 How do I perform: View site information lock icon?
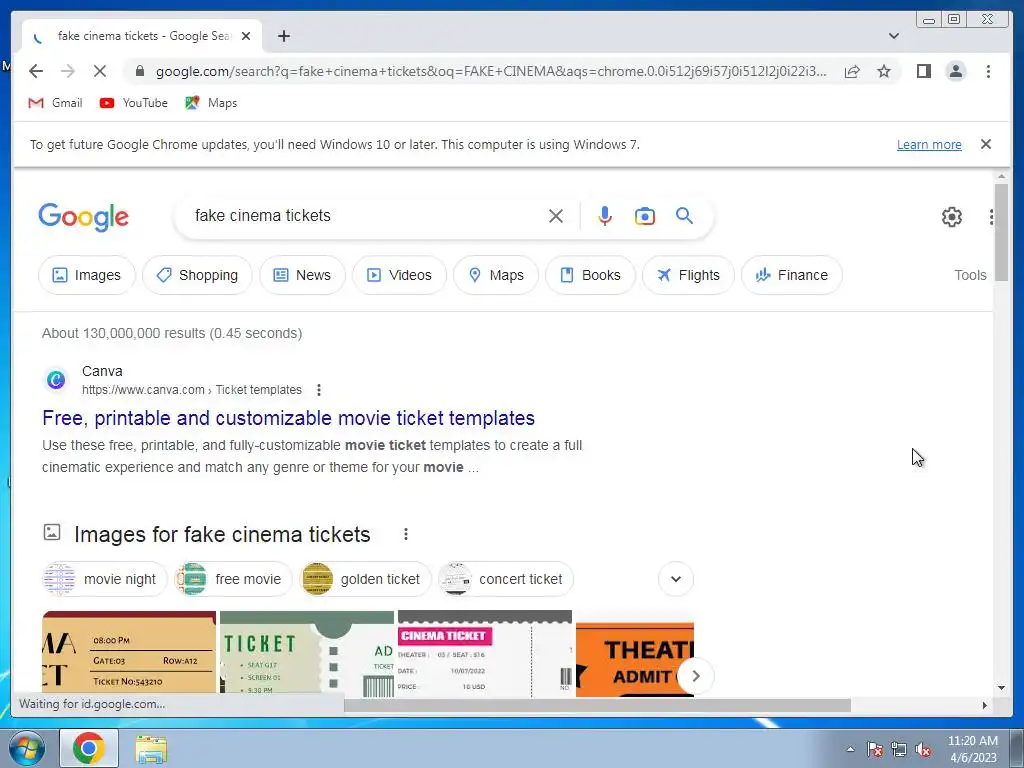click(x=139, y=71)
